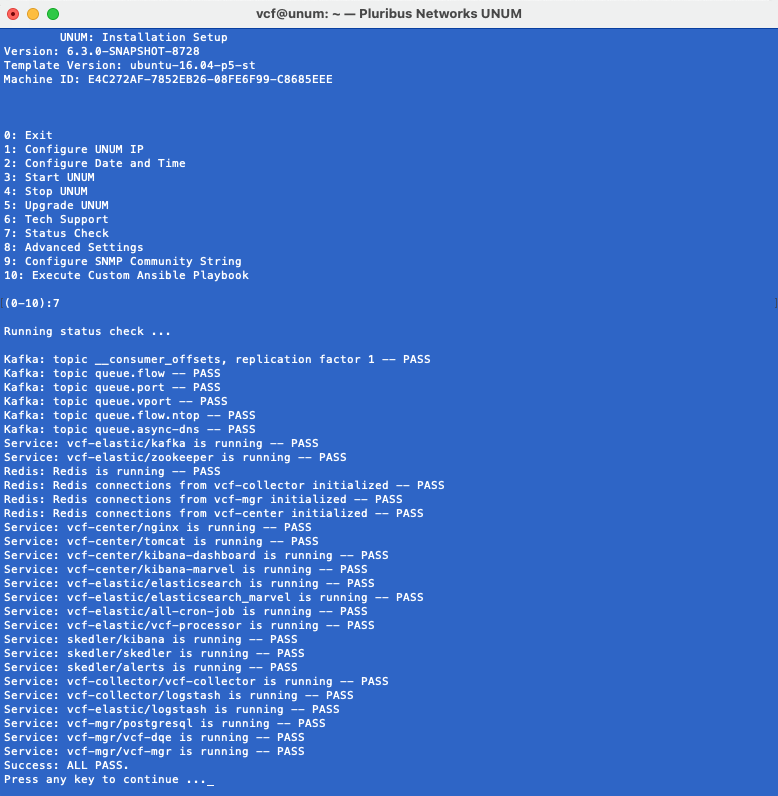Click menu option '7: Status Check'

click(56, 234)
